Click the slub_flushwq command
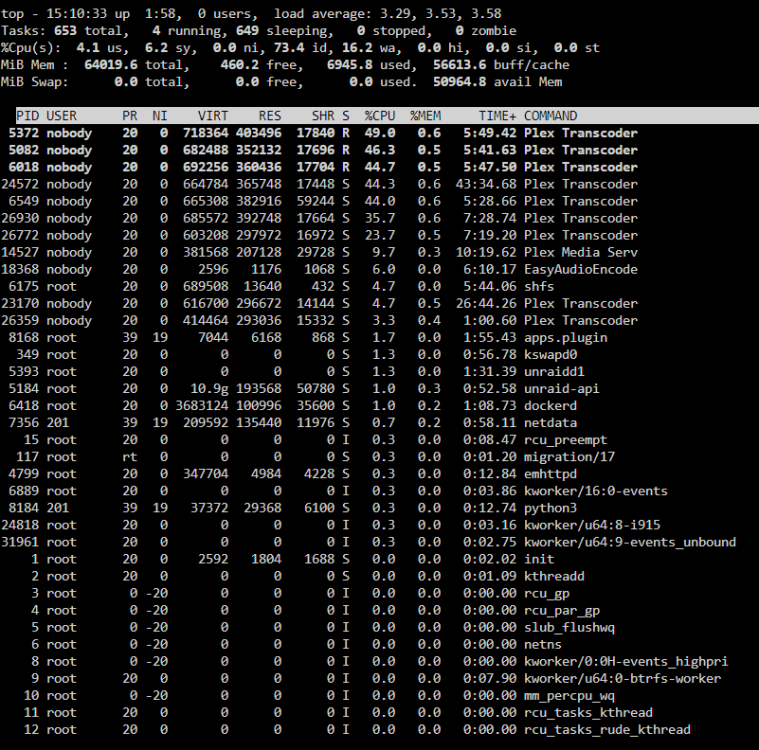Screen dimensions: 759x750 pos(569,627)
